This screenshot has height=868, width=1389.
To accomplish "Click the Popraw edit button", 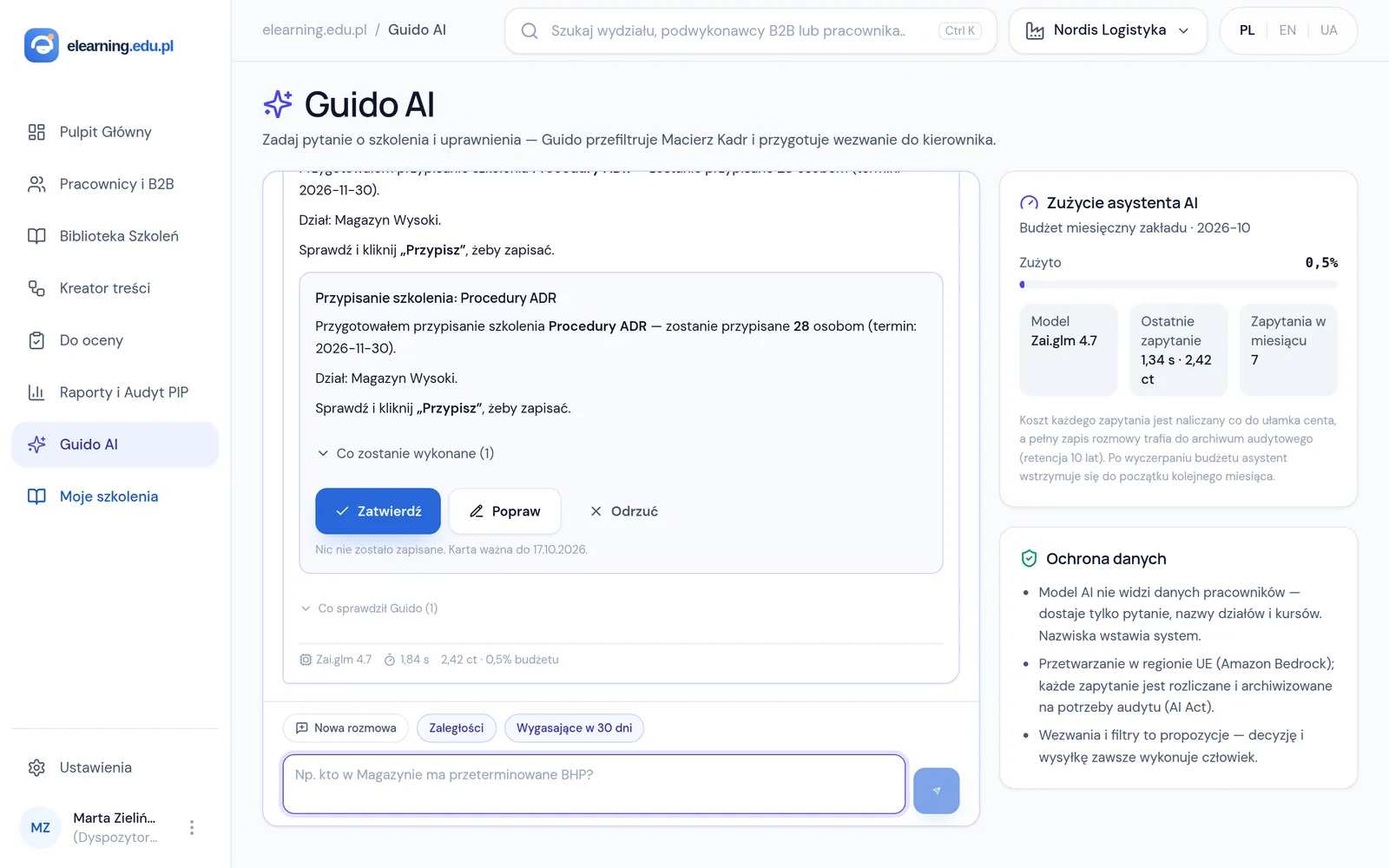I will click(x=504, y=511).
